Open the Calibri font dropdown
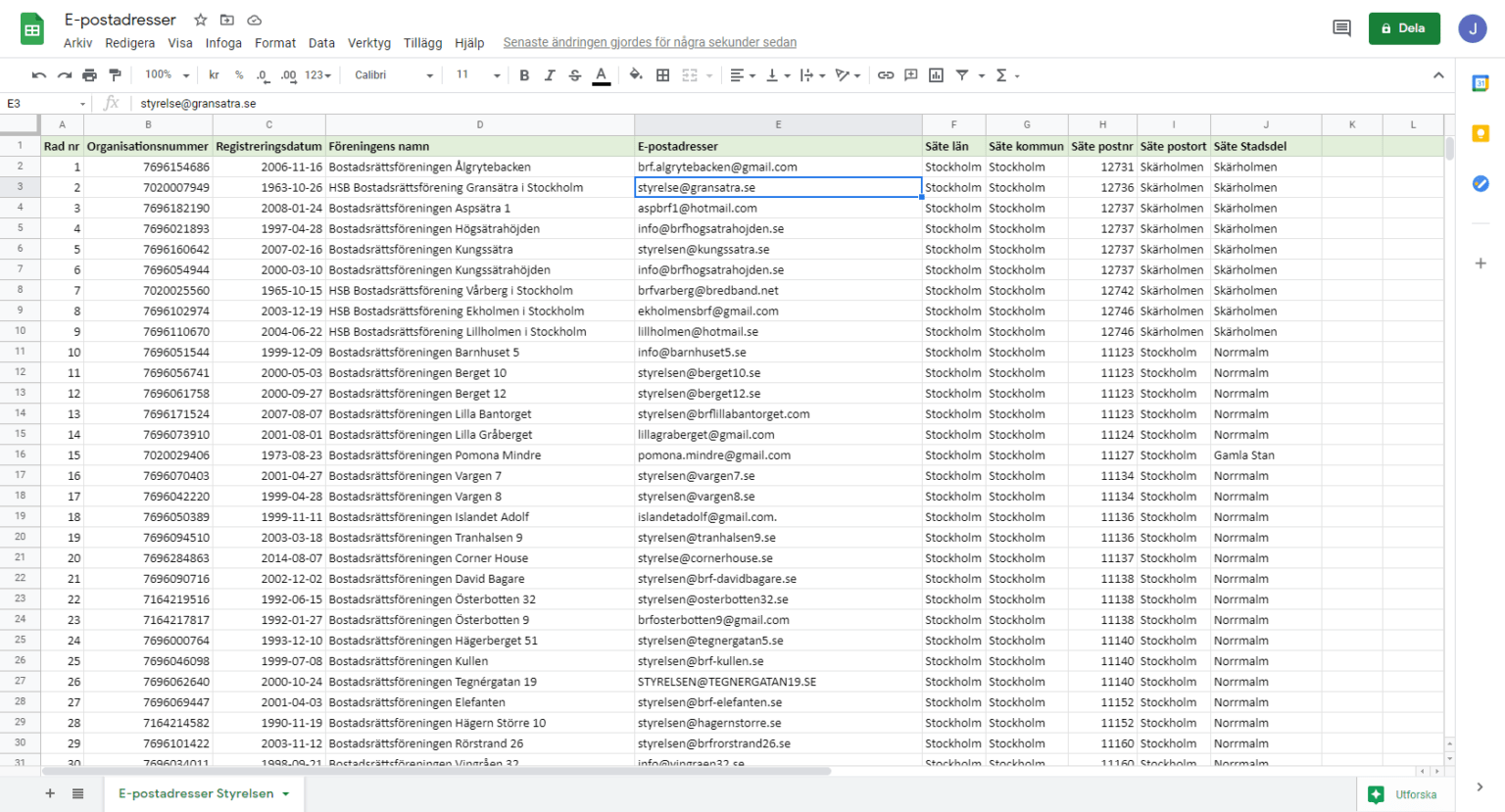 click(394, 75)
